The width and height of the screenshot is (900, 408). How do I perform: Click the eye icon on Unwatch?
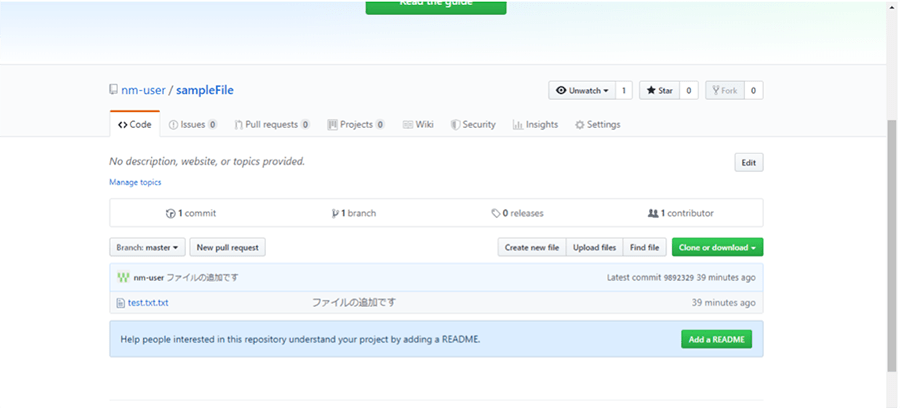561,91
